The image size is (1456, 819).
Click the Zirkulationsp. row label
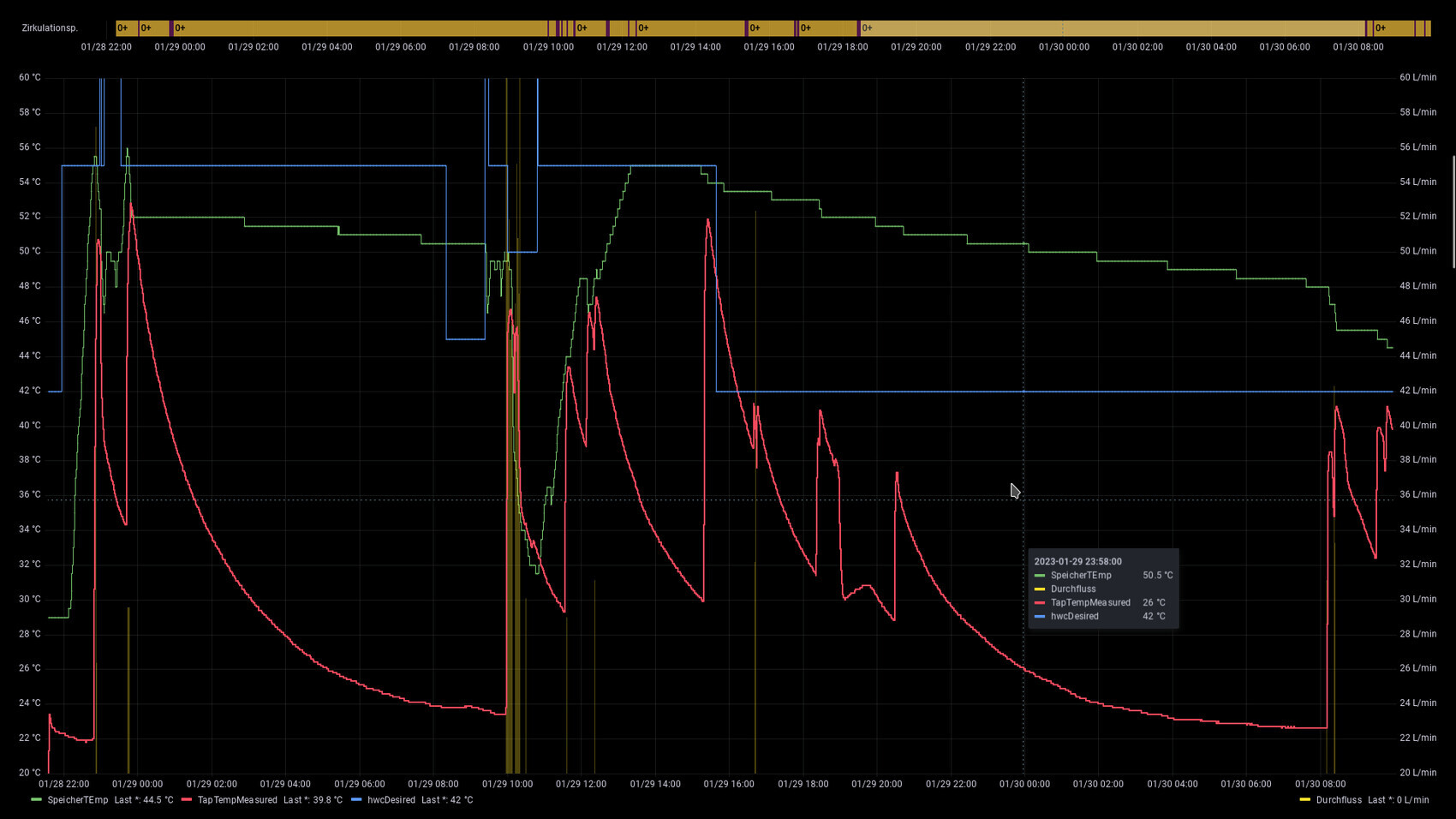(x=50, y=28)
